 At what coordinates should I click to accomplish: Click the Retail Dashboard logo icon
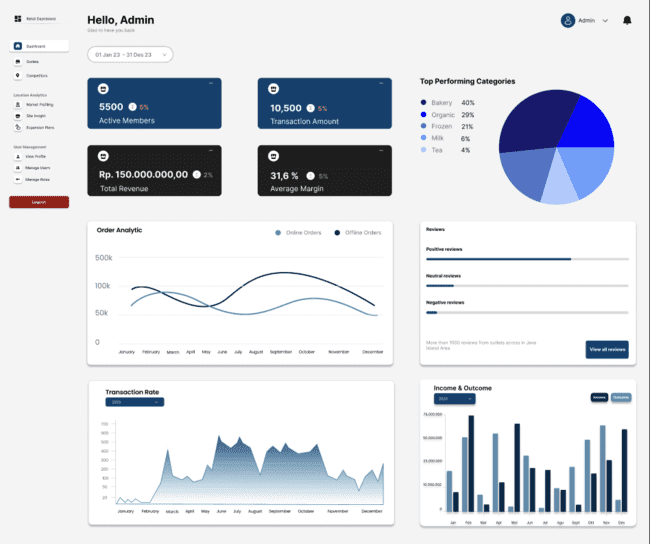[x=18, y=19]
